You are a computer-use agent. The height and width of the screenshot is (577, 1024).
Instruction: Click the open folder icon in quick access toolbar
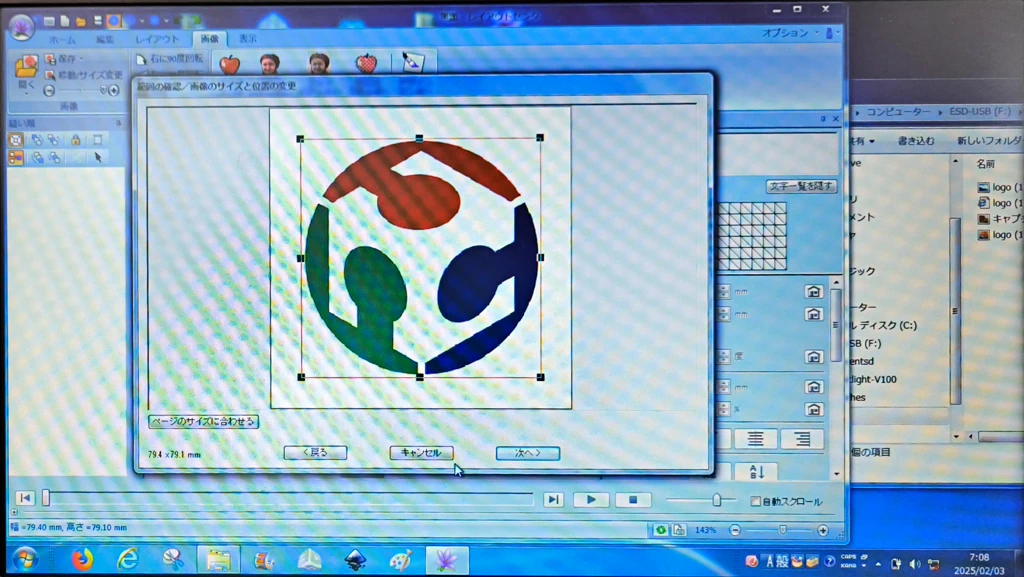tap(80, 21)
